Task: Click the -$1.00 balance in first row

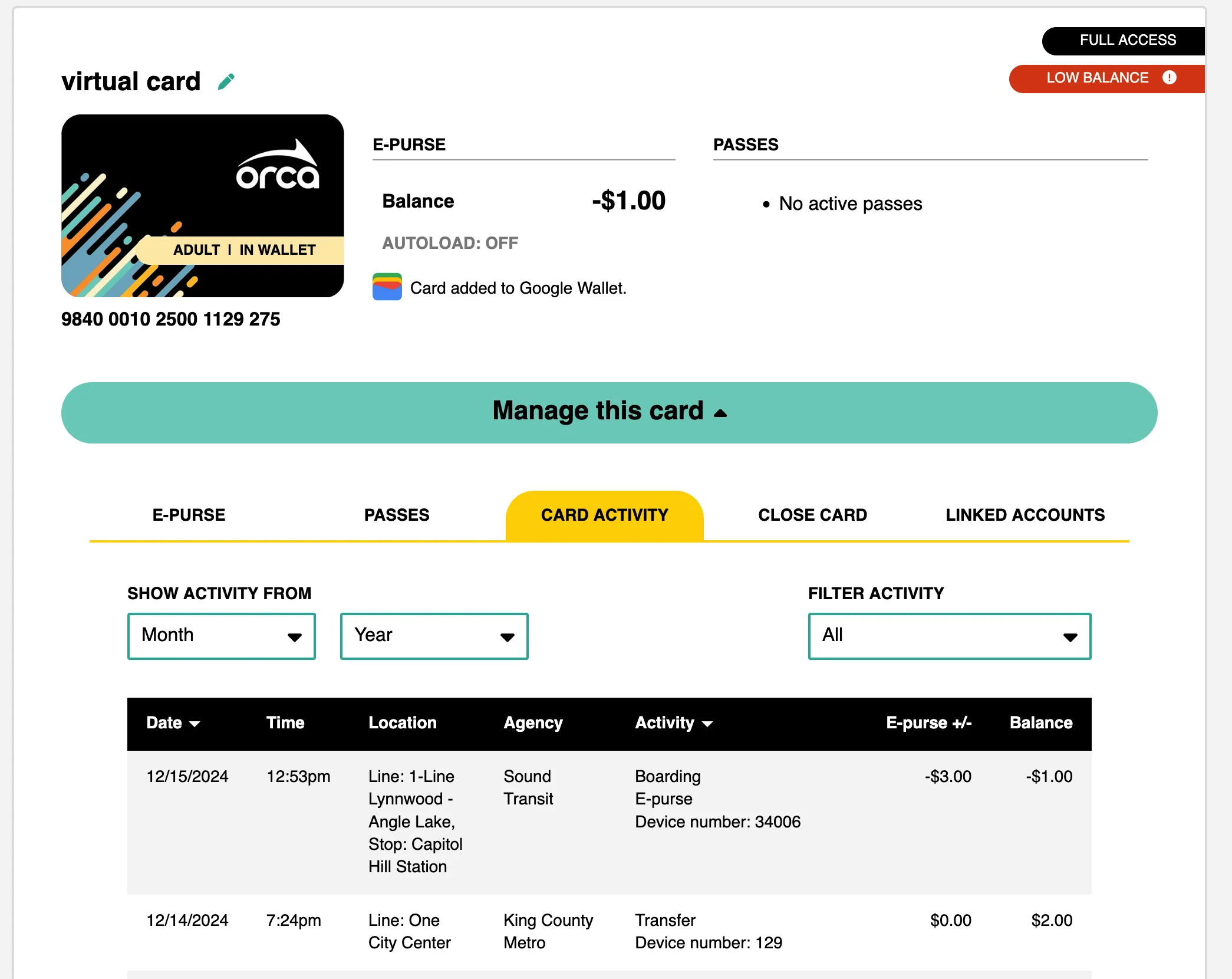Action: [1049, 776]
